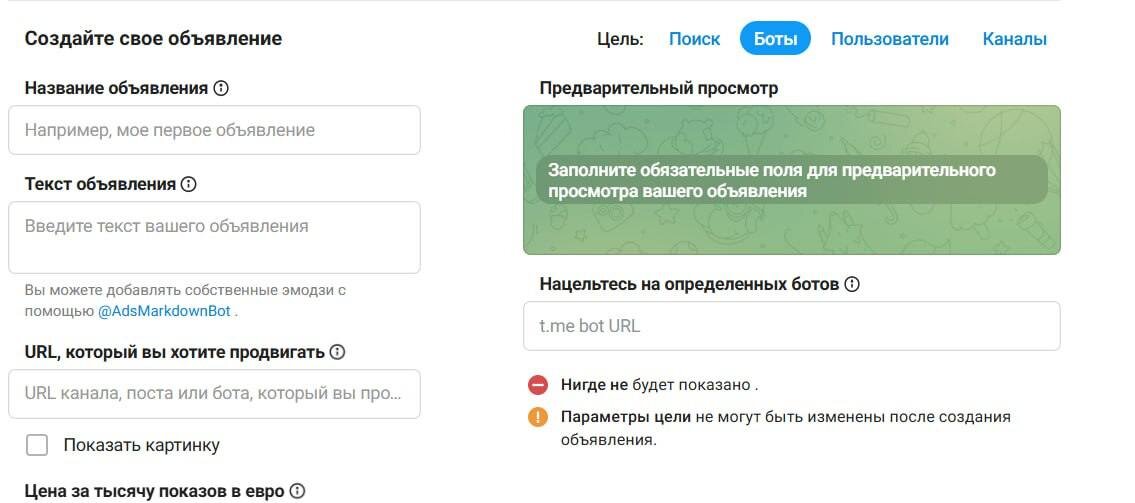Screen dimensions: 1135x503
Task: Click info icon beside Текст объявления
Action: [188, 184]
